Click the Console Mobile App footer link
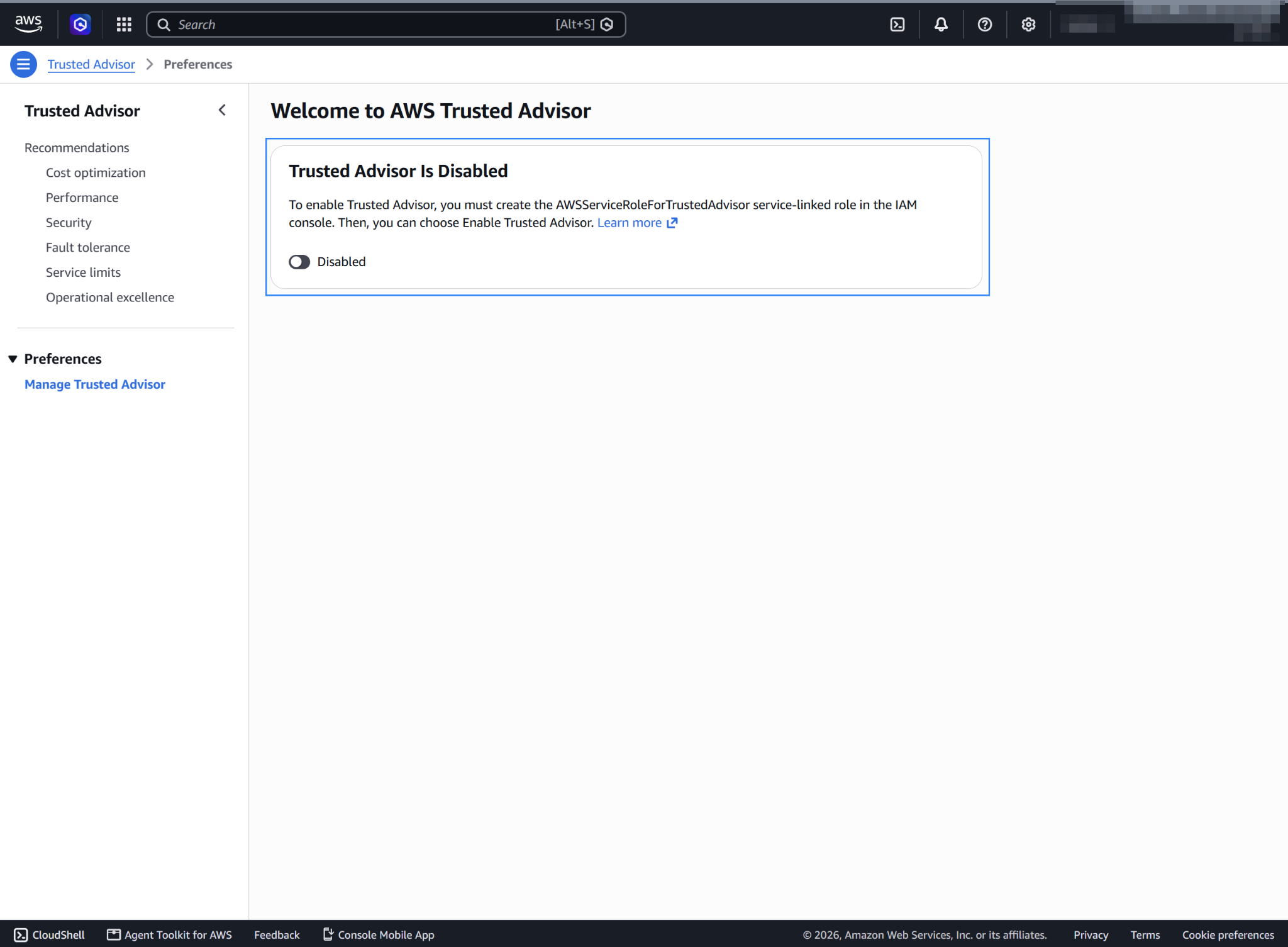The width and height of the screenshot is (1288, 947). coord(379,934)
